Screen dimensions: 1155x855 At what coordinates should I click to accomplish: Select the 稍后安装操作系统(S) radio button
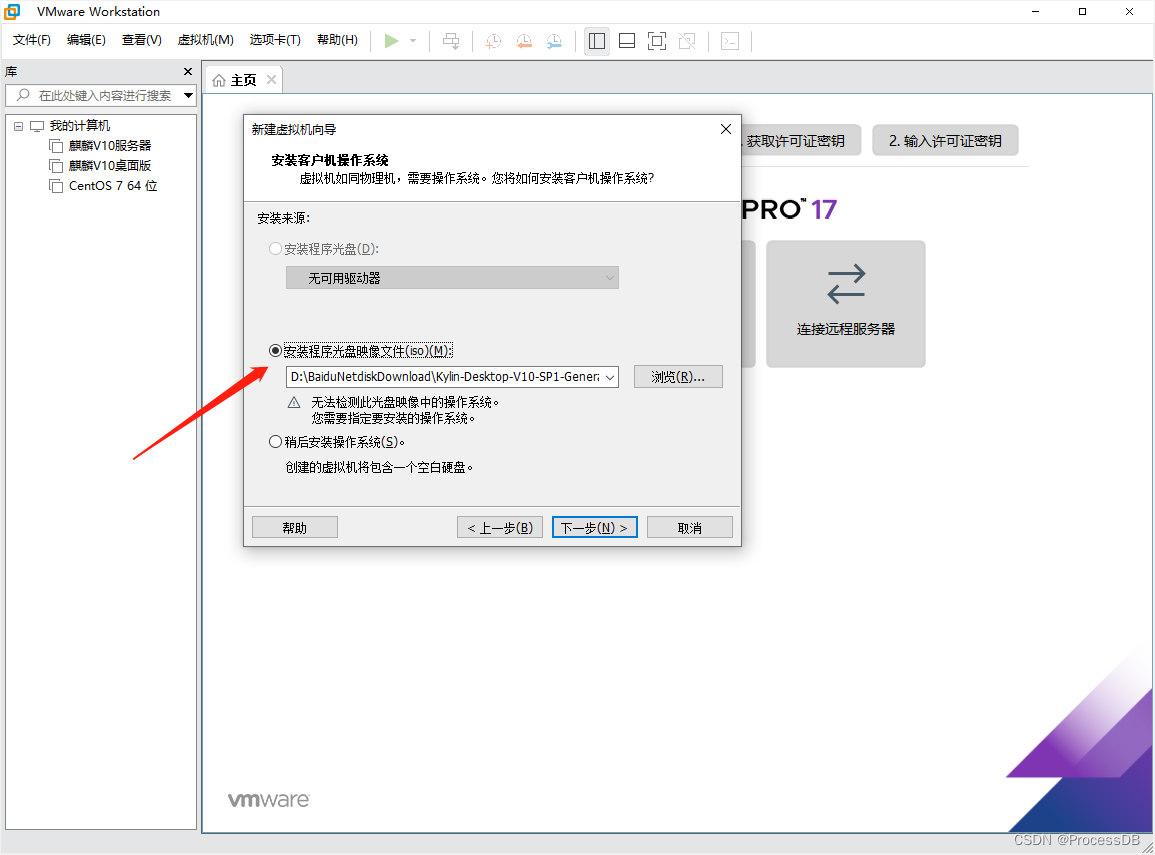pos(275,442)
